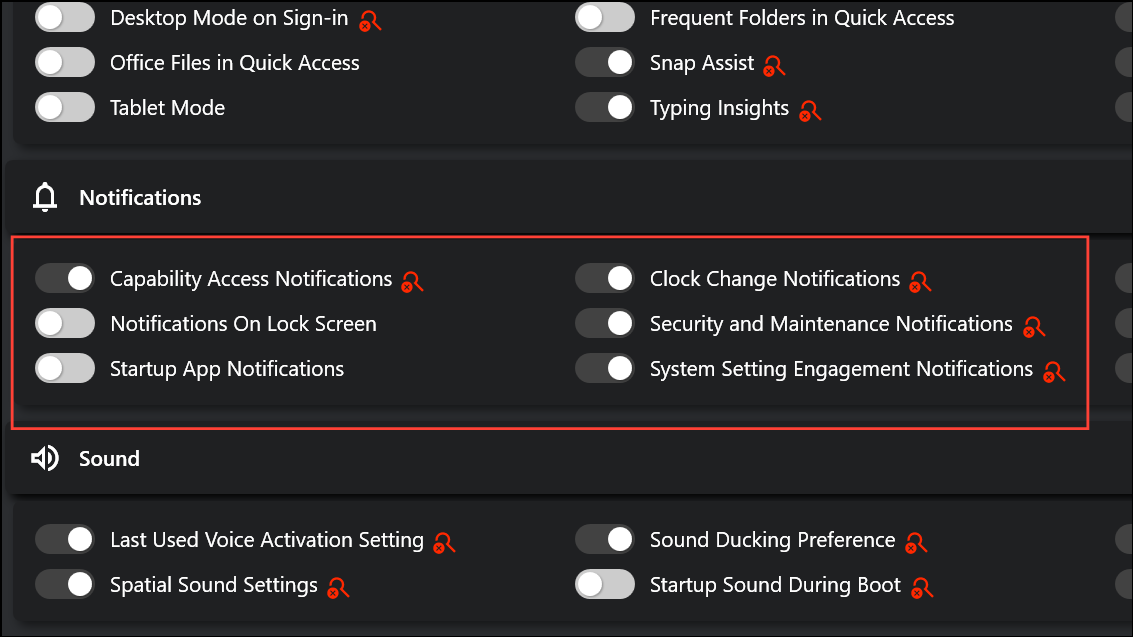Image resolution: width=1133 pixels, height=637 pixels.
Task: Click red icon beside Clock Change Notifications
Action: 920,282
